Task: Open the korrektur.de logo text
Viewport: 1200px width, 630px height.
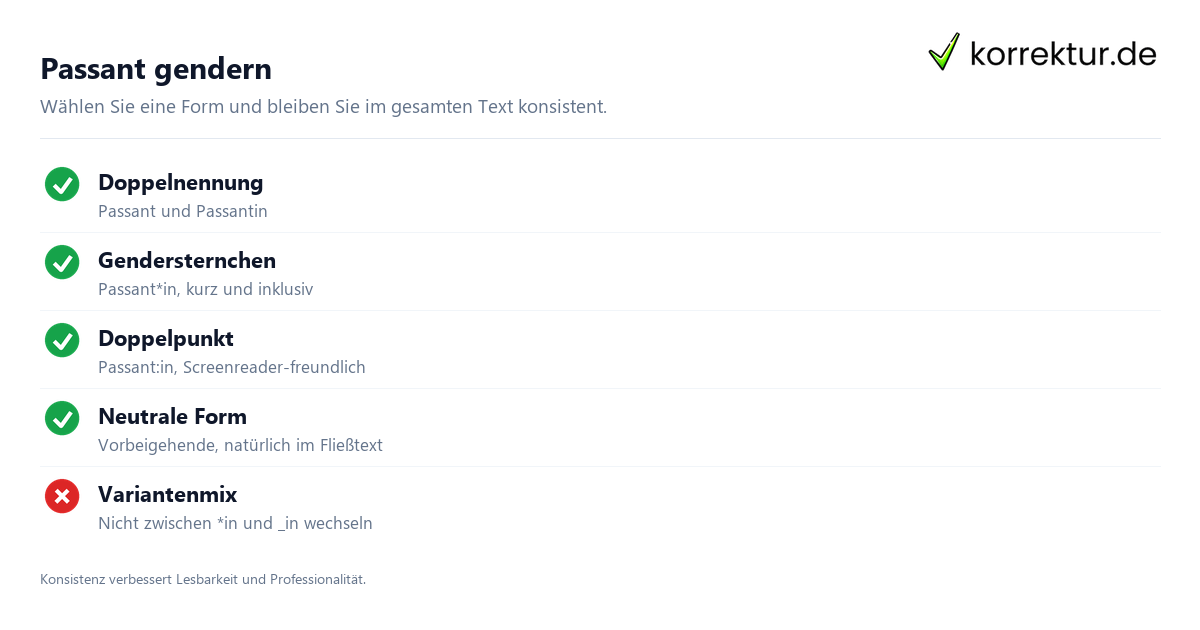Action: coord(1063,53)
